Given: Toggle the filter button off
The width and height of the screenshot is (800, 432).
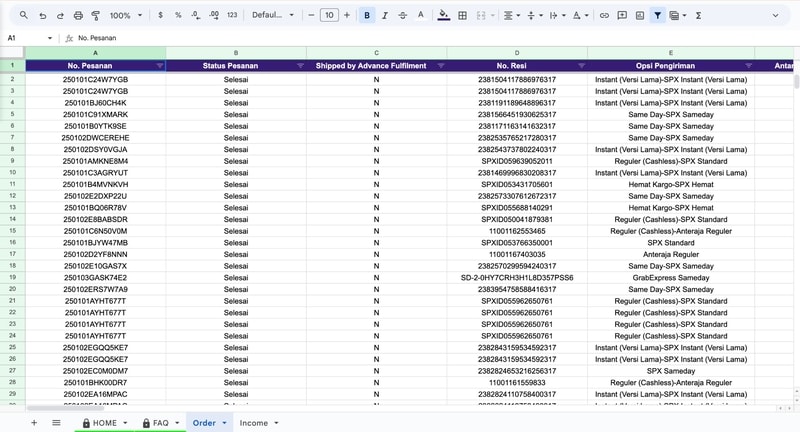Looking at the screenshot, I should click(657, 16).
